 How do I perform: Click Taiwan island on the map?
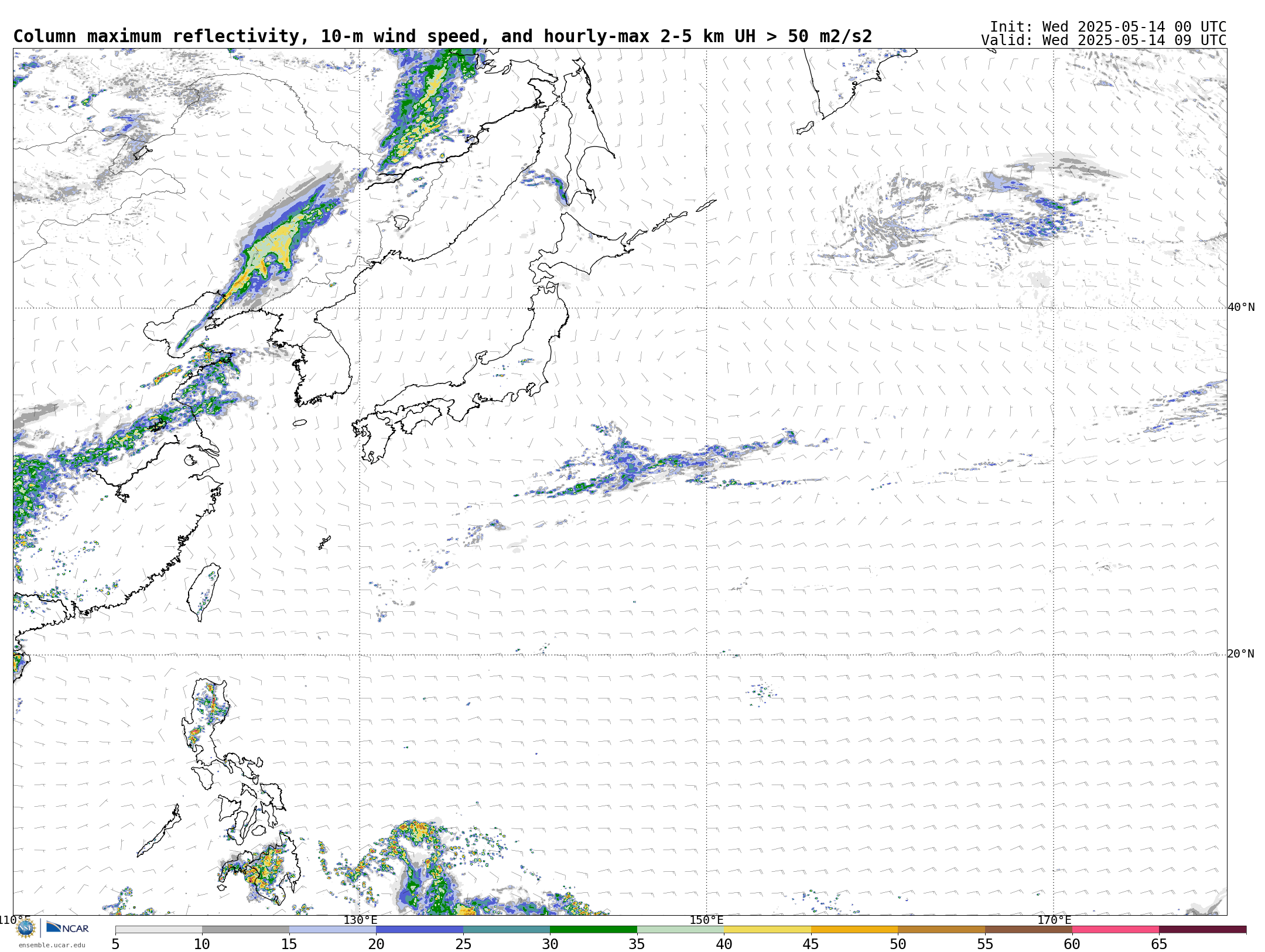pos(203,591)
